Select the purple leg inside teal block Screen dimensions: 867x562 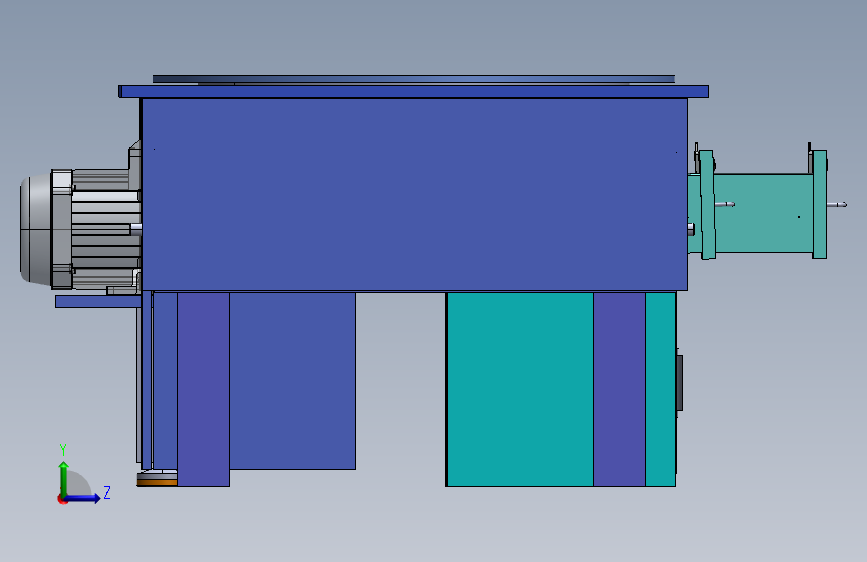[619, 389]
